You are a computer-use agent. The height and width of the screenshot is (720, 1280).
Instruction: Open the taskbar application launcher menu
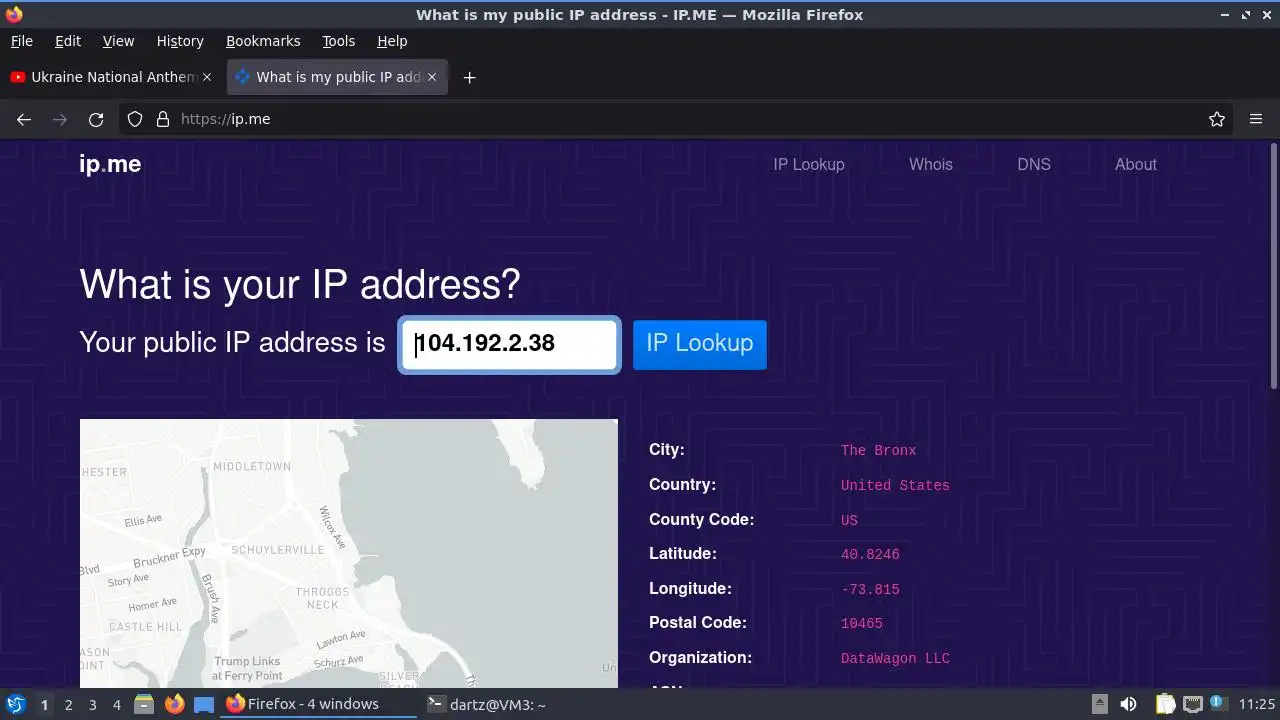pyautogui.click(x=16, y=704)
